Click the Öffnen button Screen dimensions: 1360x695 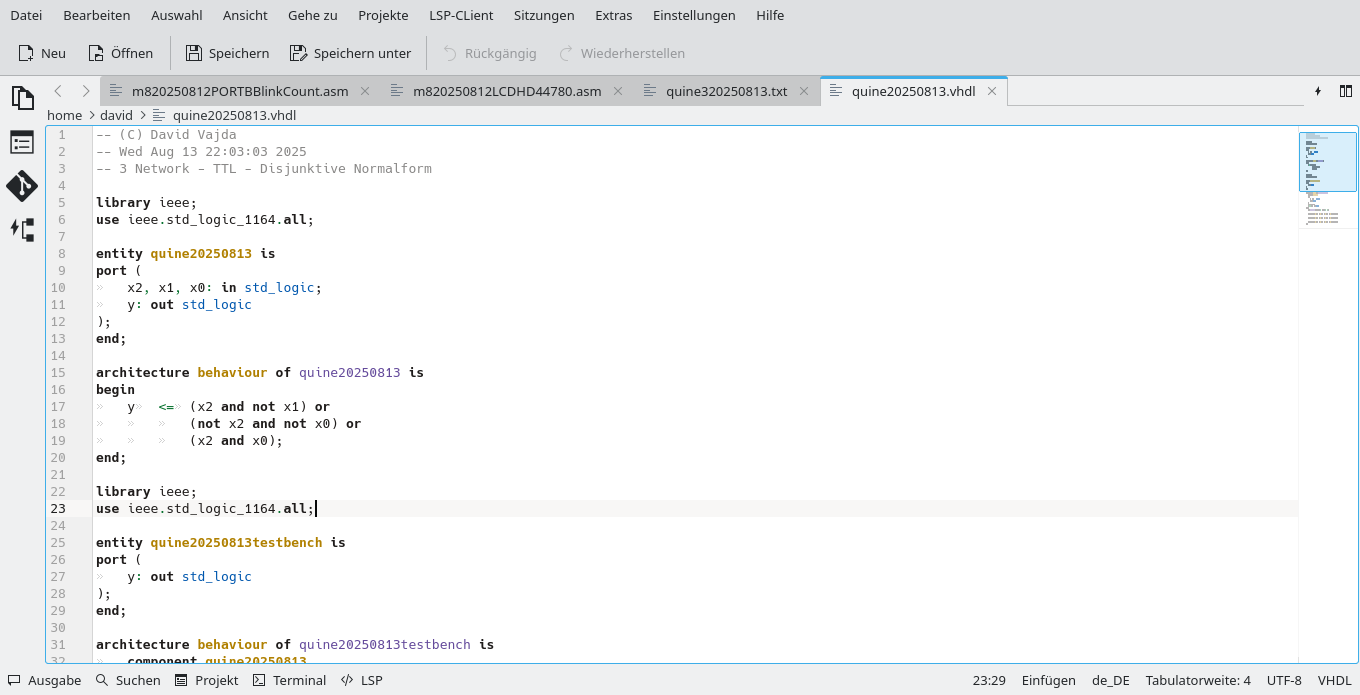pyautogui.click(x=120, y=53)
